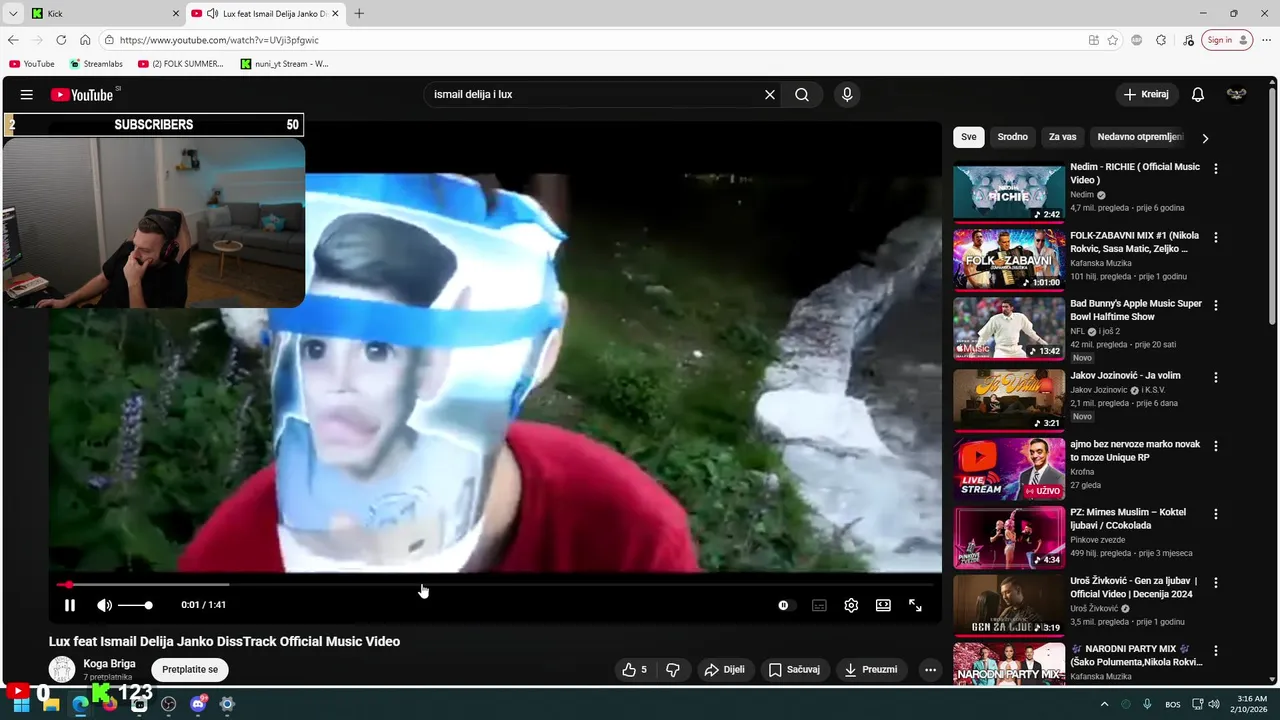Screen dimensions: 1280x720
Task: Go to browser home page
Action: click(85, 40)
